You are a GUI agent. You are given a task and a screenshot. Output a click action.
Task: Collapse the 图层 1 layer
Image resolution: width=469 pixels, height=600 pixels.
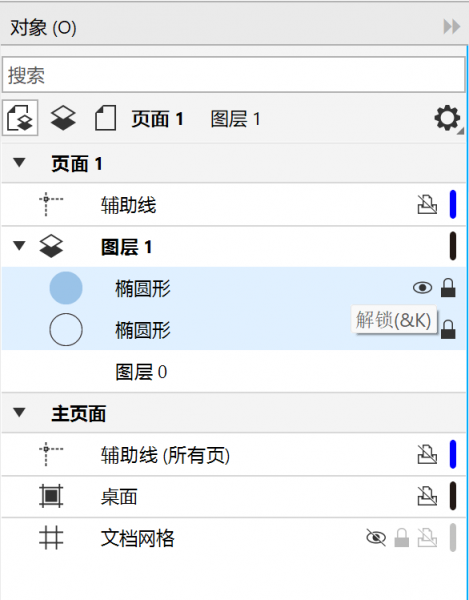(x=19, y=246)
